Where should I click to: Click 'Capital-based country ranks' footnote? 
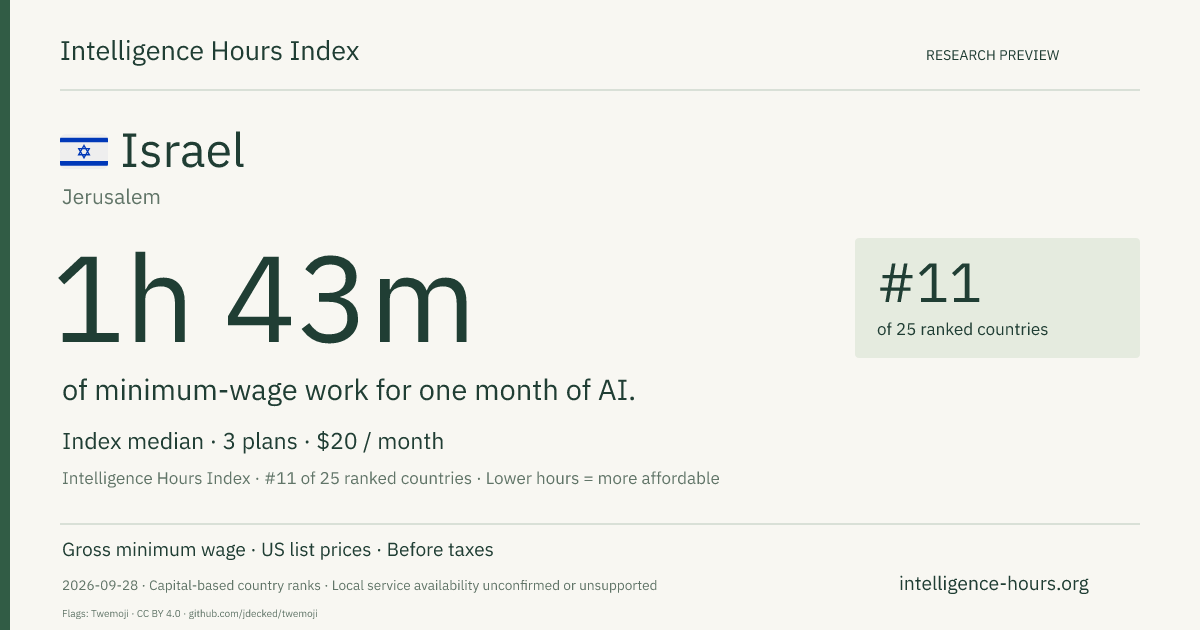click(x=235, y=585)
